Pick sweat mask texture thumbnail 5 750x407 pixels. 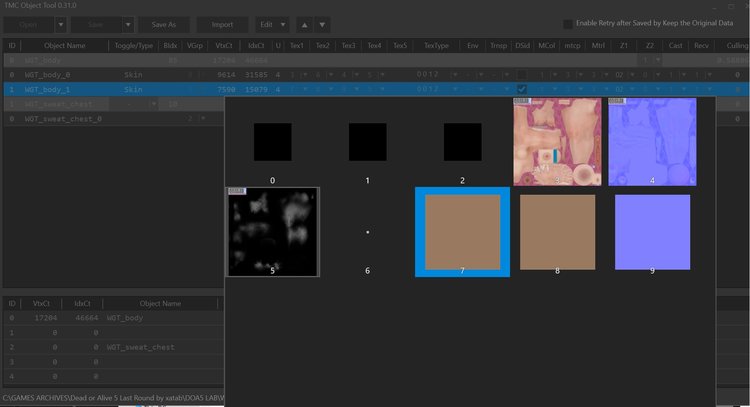[273, 232]
